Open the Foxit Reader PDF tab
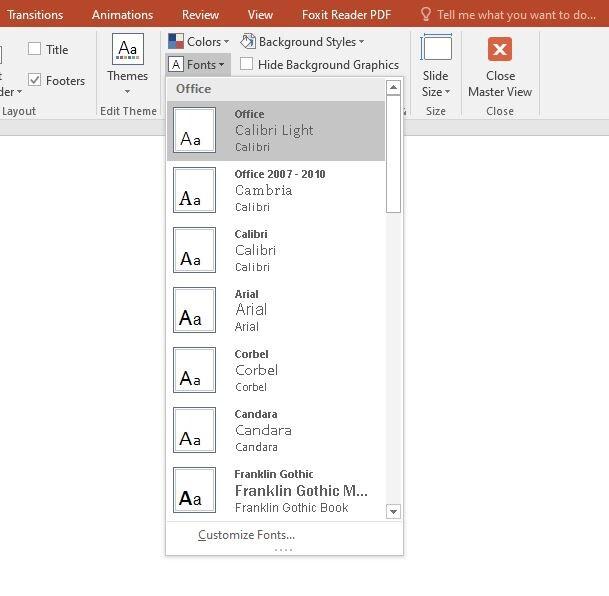Screen dimensions: 609x596 coord(347,15)
